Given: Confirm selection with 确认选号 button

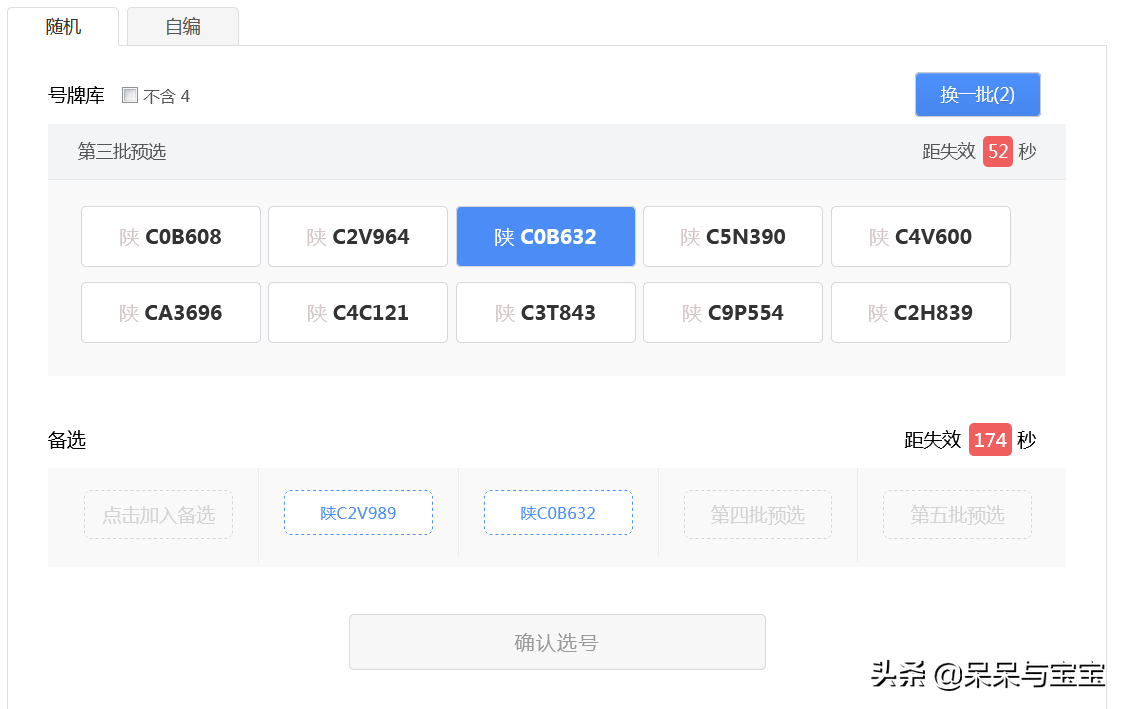Looking at the screenshot, I should [557, 642].
